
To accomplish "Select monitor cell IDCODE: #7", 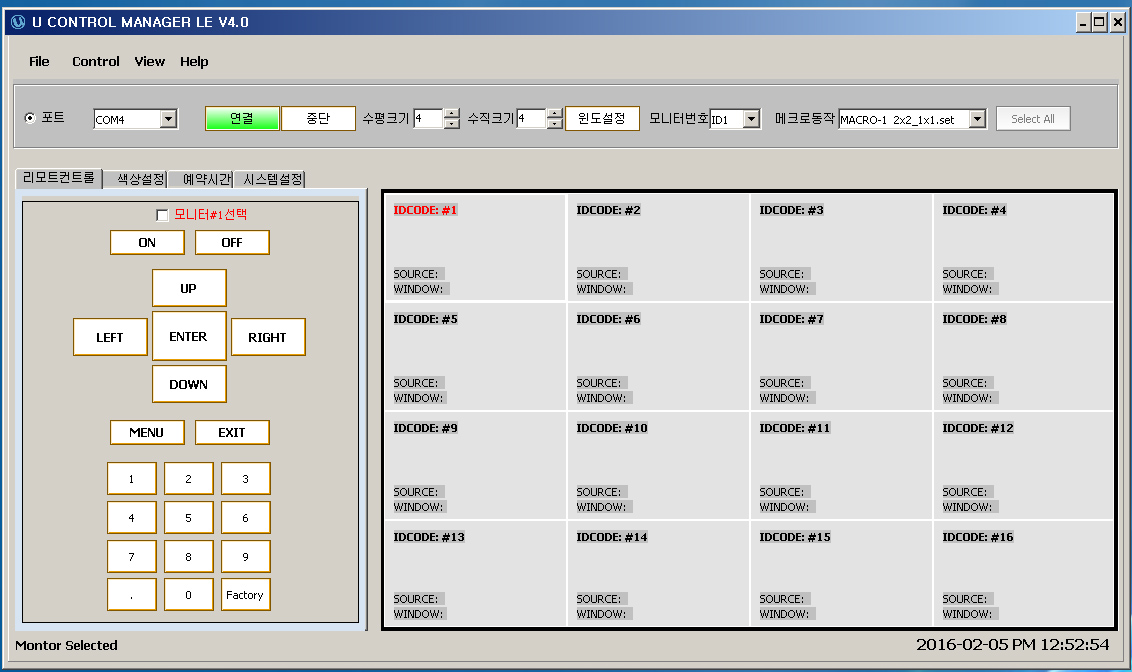I will (841, 357).
